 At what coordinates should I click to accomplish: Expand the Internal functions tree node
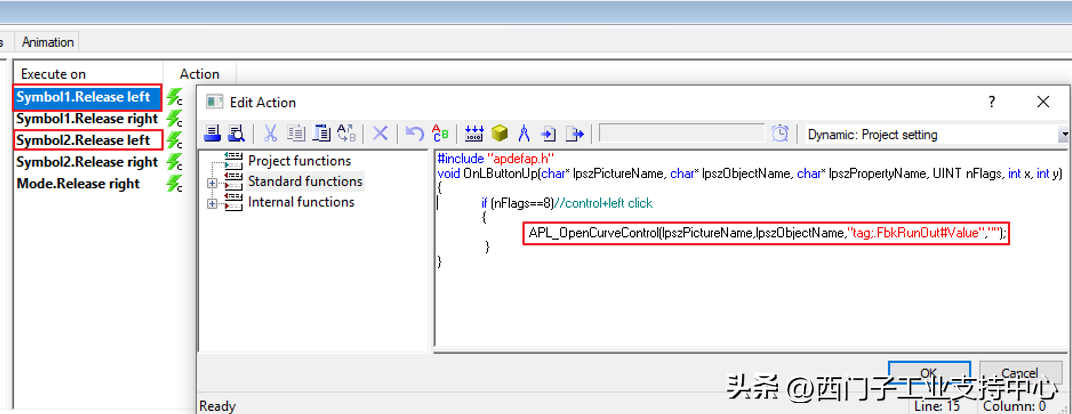pyautogui.click(x=212, y=204)
